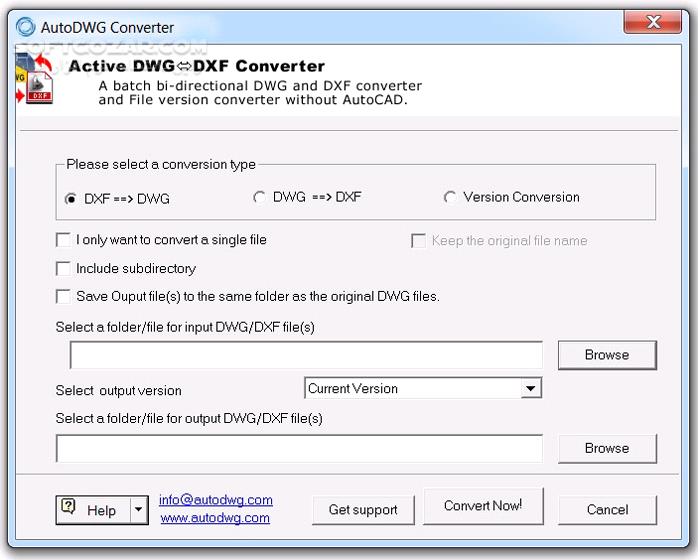
Task: Start conversion with Convert Now!
Action: [x=483, y=506]
